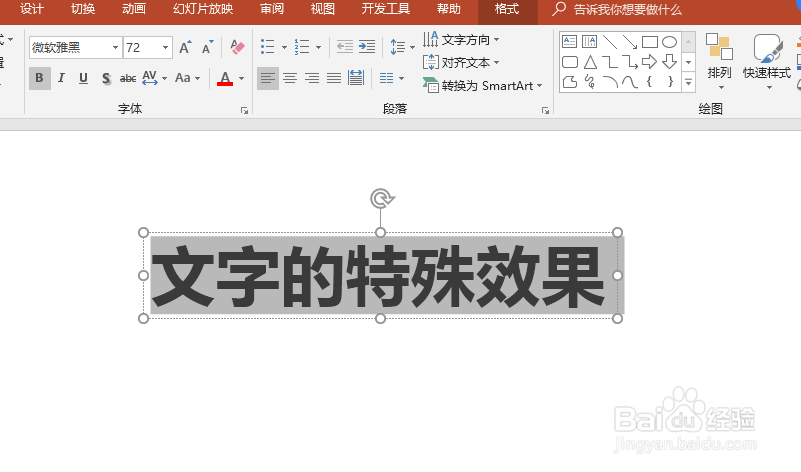Open 快速样式 Quick Styles gallery
801x472 pixels.
tap(767, 61)
